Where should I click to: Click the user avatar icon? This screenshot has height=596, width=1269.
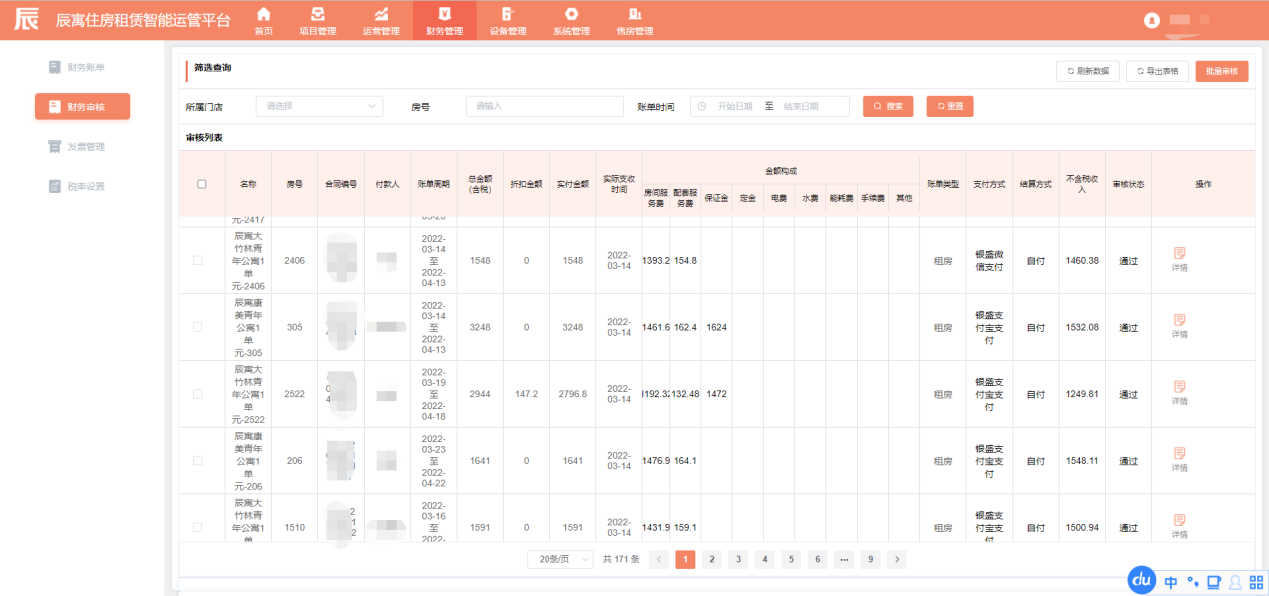(x=1152, y=20)
